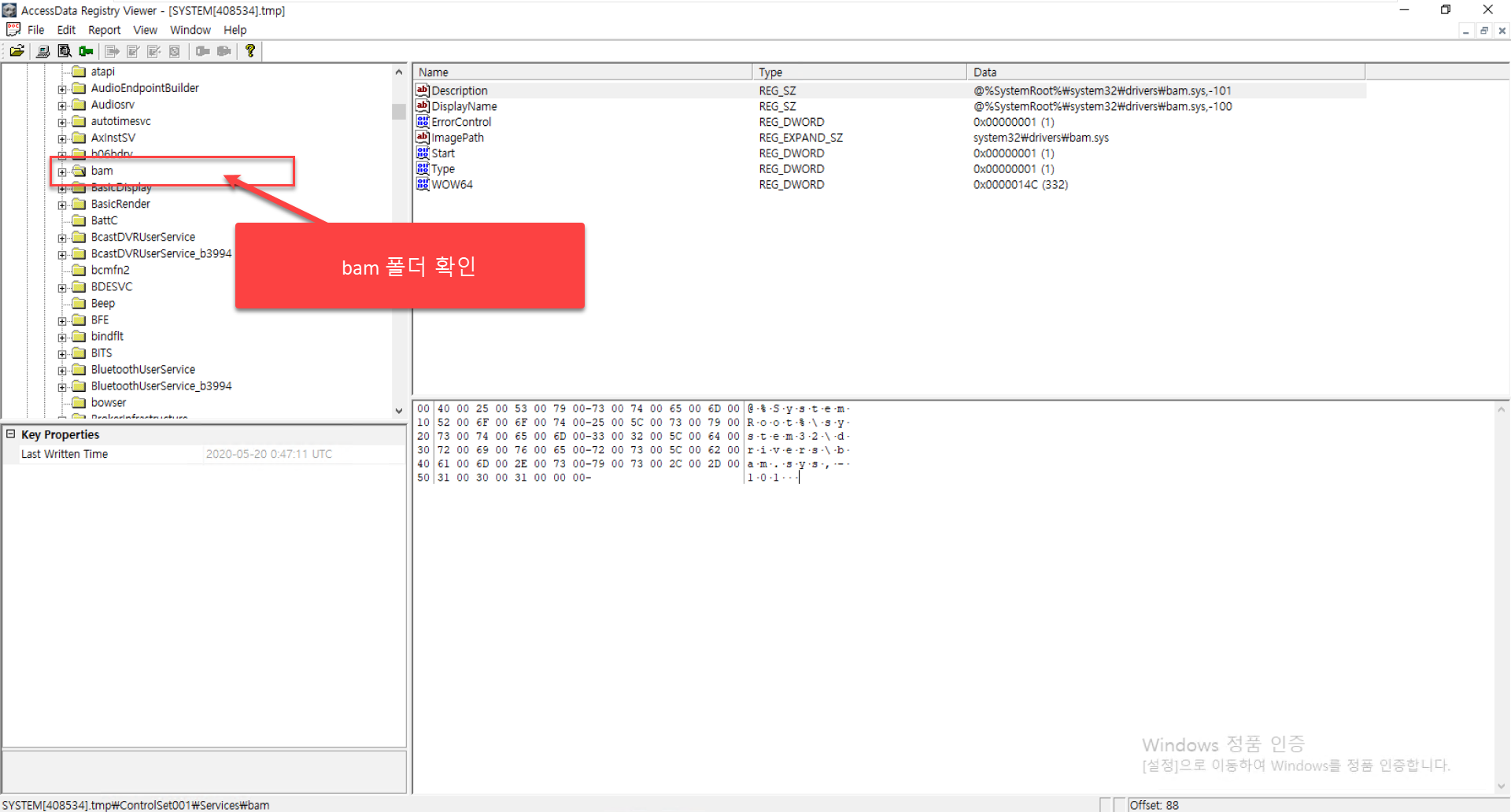This screenshot has width=1511, height=812.
Task: Open the Window menu
Action: pyautogui.click(x=190, y=30)
